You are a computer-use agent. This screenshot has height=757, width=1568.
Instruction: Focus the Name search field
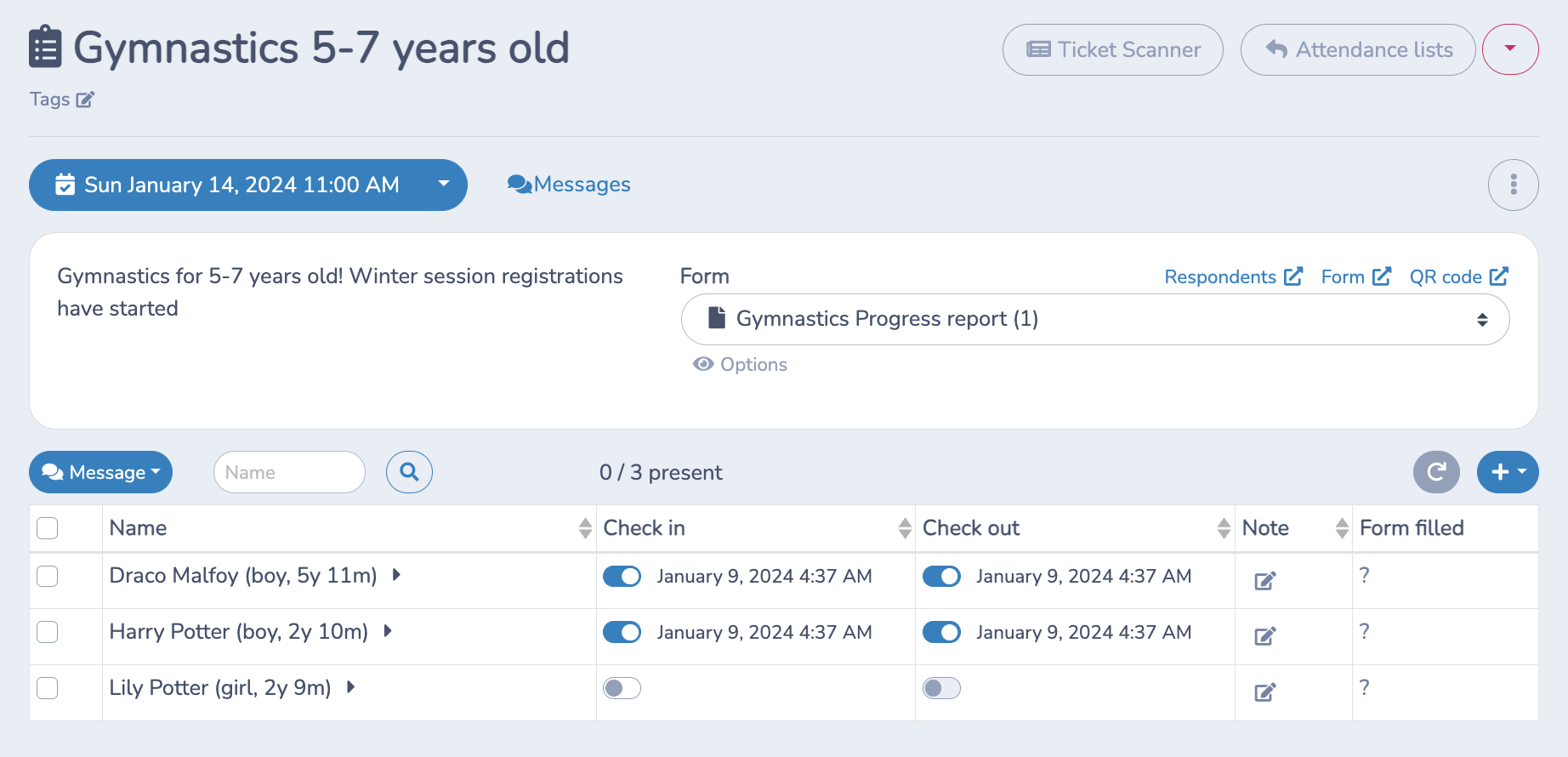289,472
